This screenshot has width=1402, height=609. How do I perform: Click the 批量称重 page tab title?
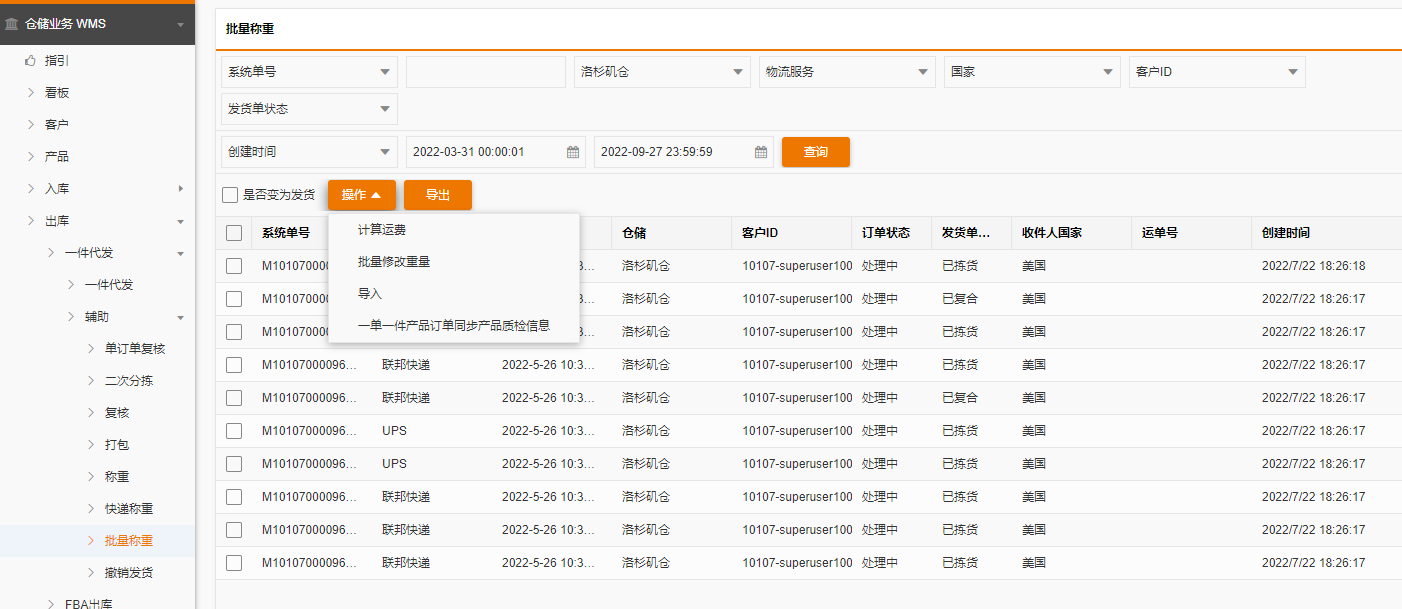[x=250, y=29]
